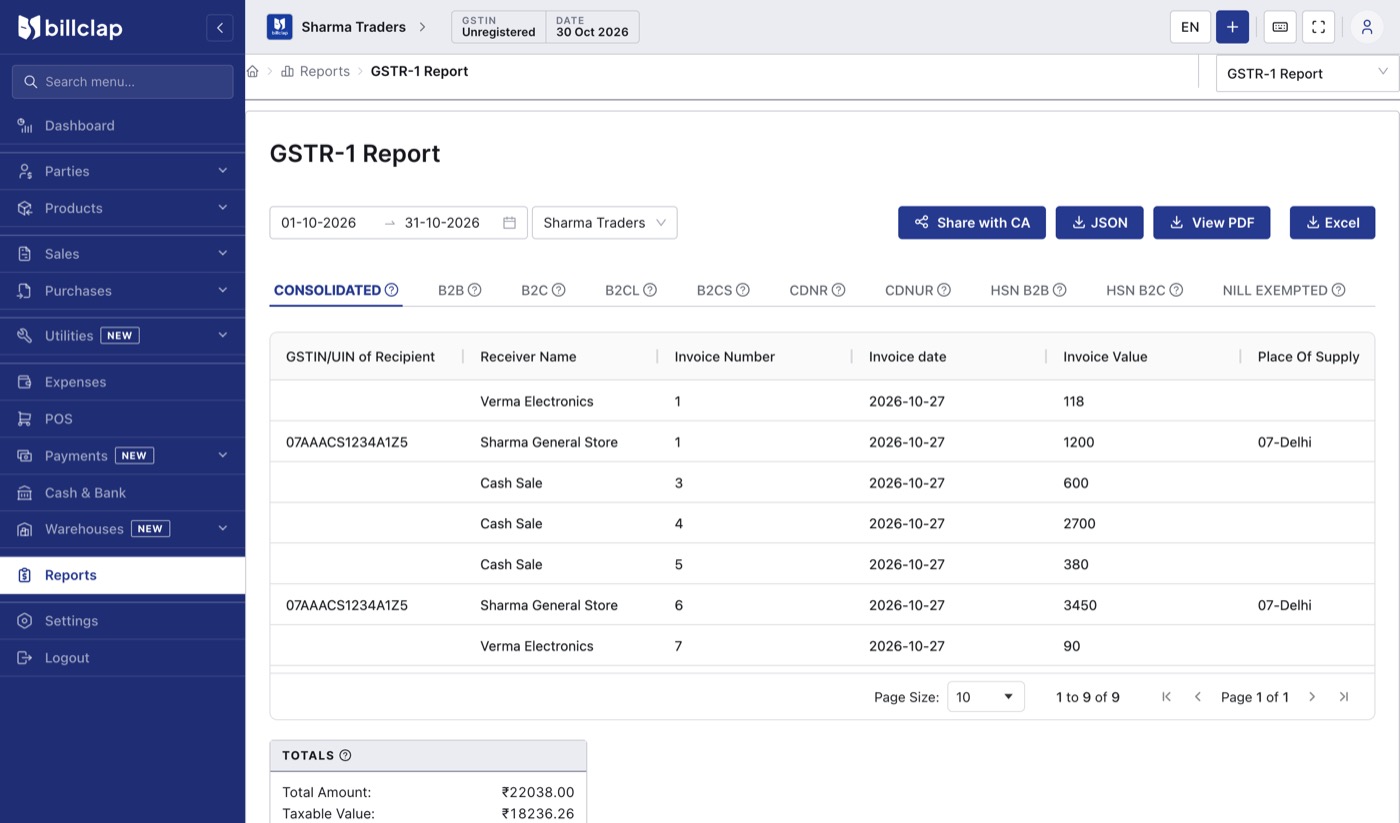Open the GSTR-1 Report type dropdown
Image resolution: width=1400 pixels, height=823 pixels.
pyautogui.click(x=1307, y=73)
